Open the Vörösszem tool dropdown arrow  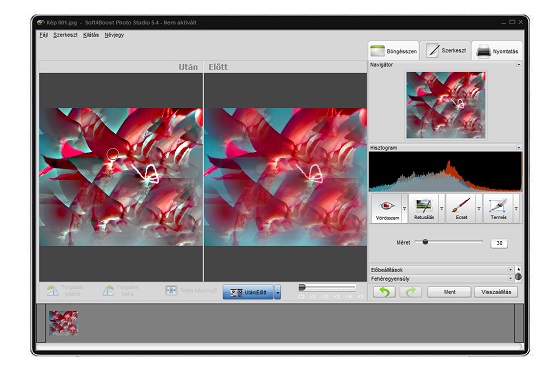(404, 209)
